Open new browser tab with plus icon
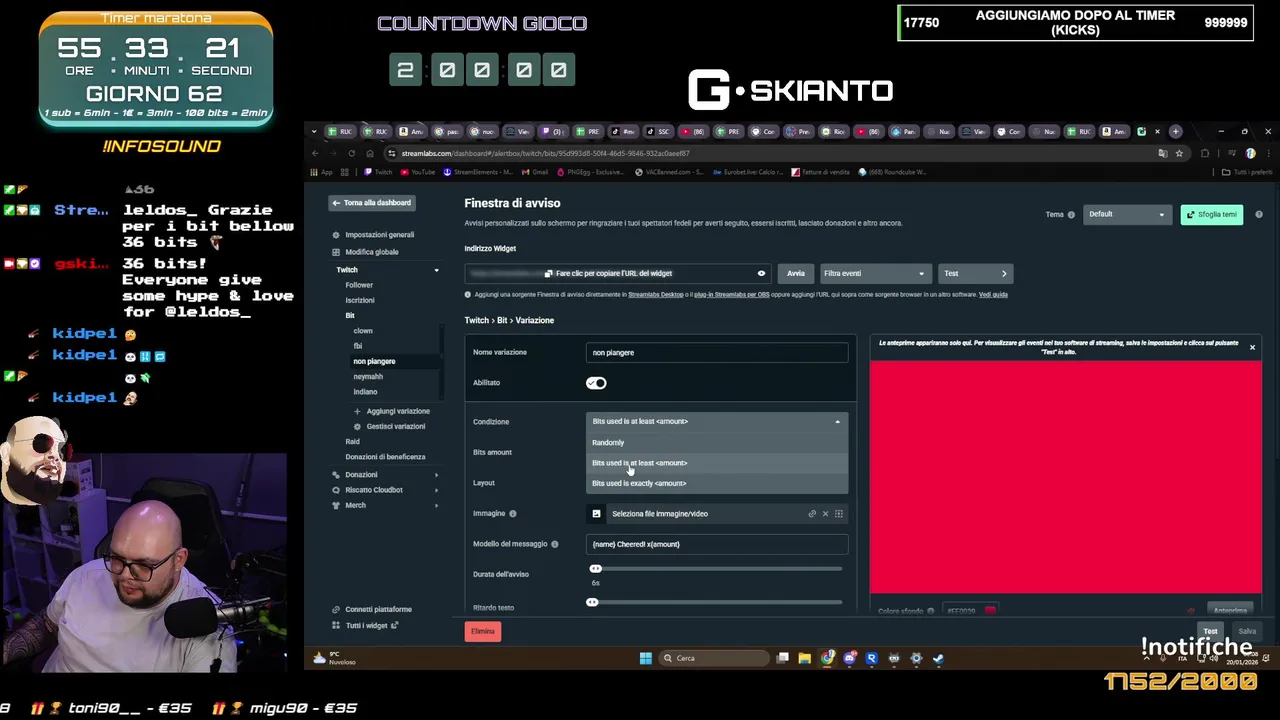 click(x=1177, y=132)
